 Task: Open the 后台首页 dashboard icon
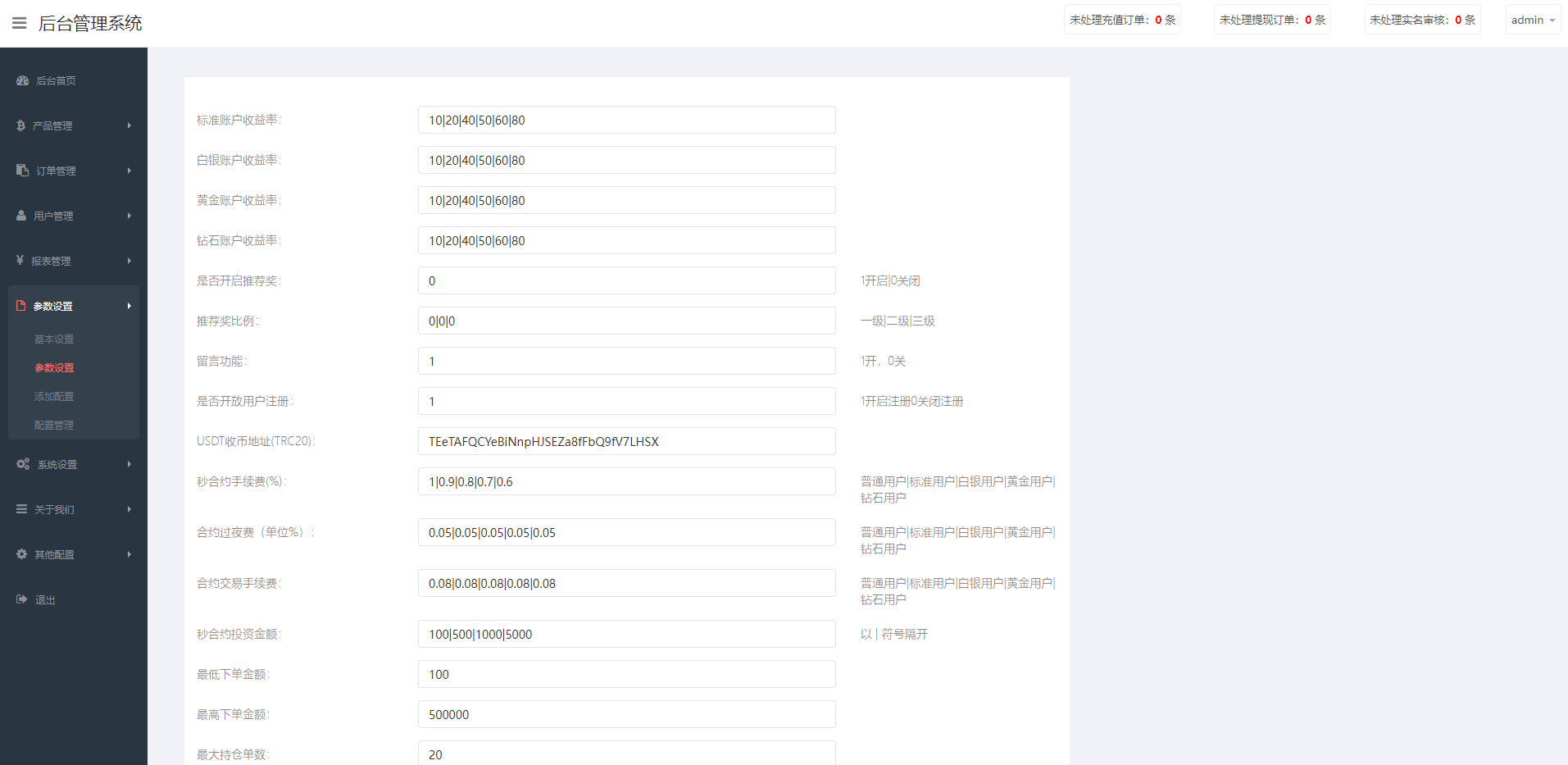click(x=21, y=80)
